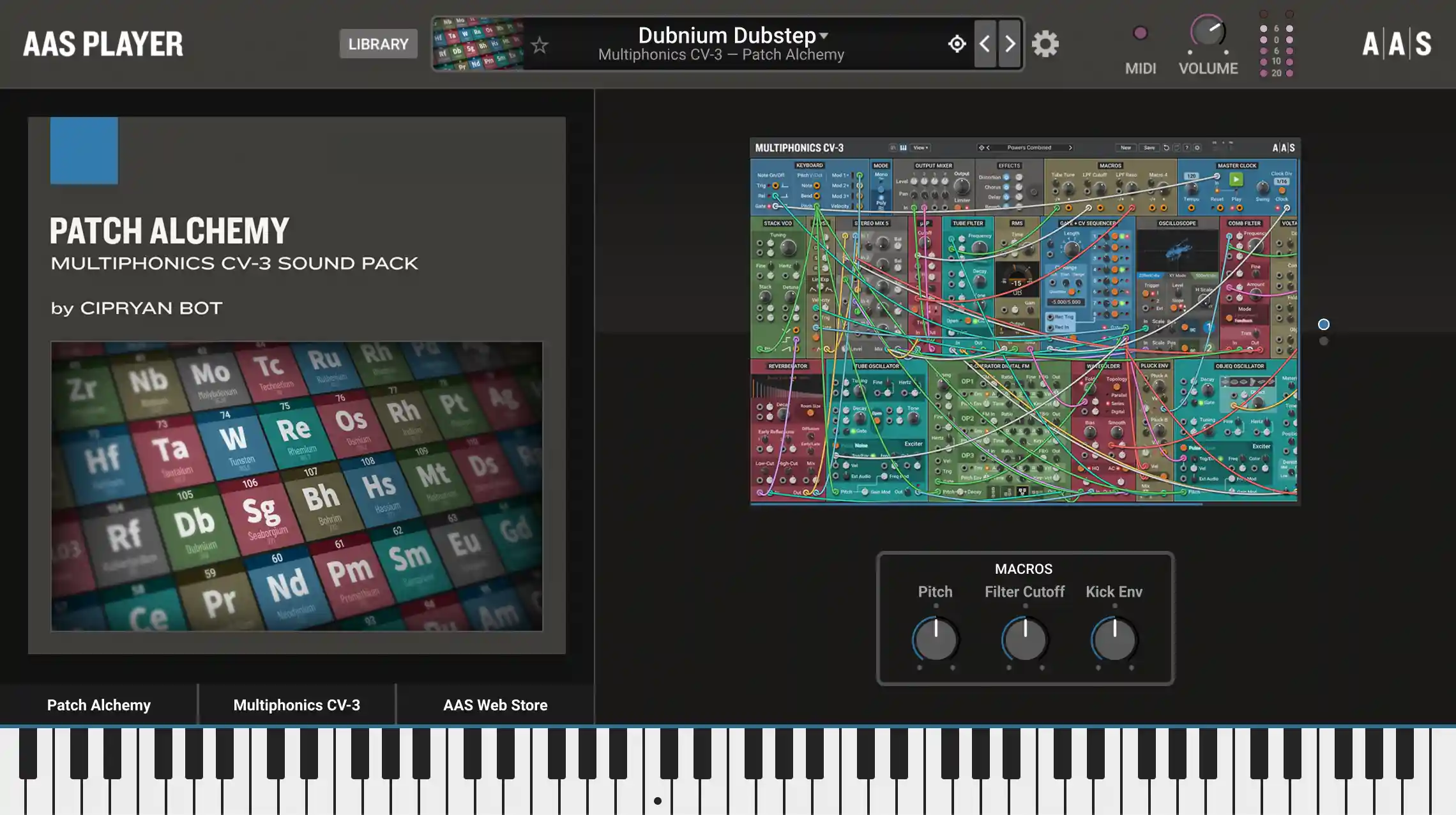1456x815 pixels.
Task: Click the periodic table pack artwork
Action: click(x=297, y=486)
